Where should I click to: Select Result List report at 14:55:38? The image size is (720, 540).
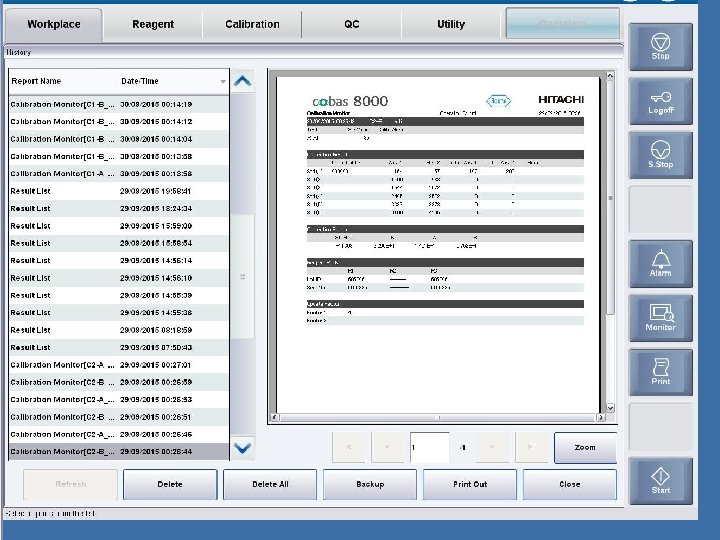(x=118, y=313)
